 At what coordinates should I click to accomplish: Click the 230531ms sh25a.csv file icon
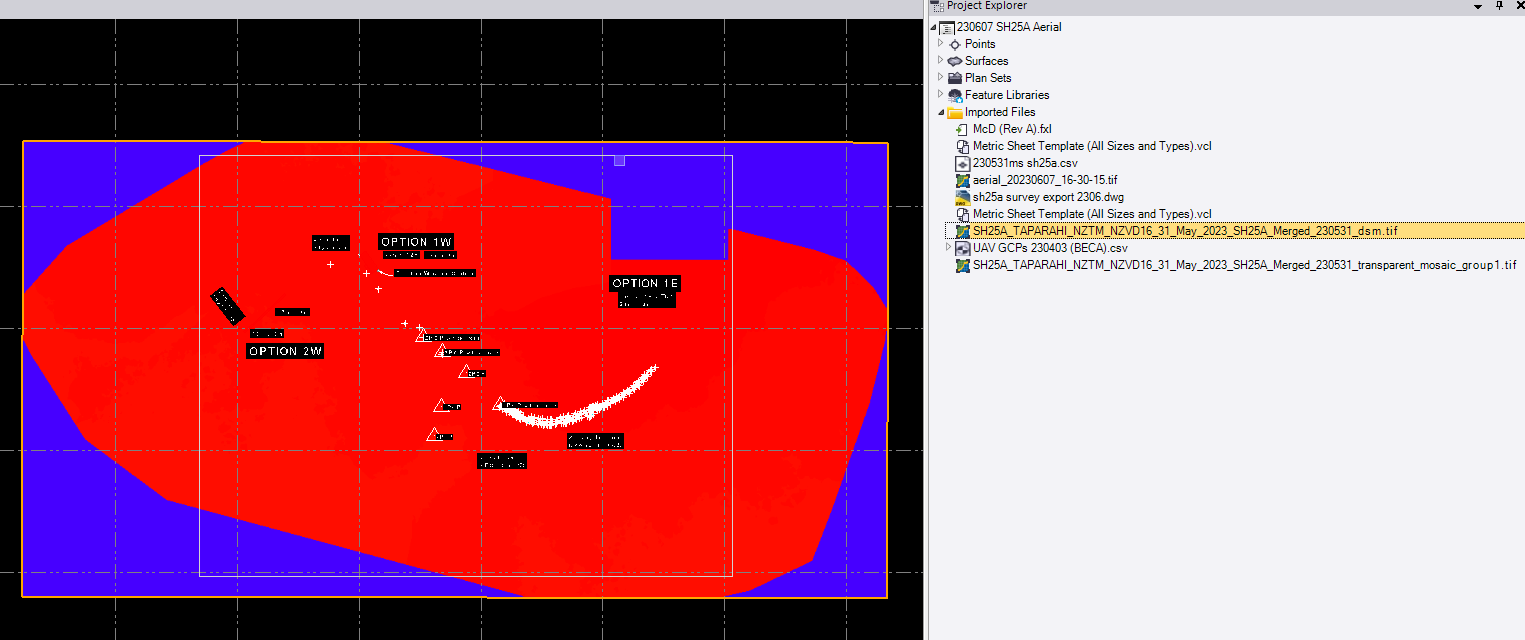[x=963, y=163]
